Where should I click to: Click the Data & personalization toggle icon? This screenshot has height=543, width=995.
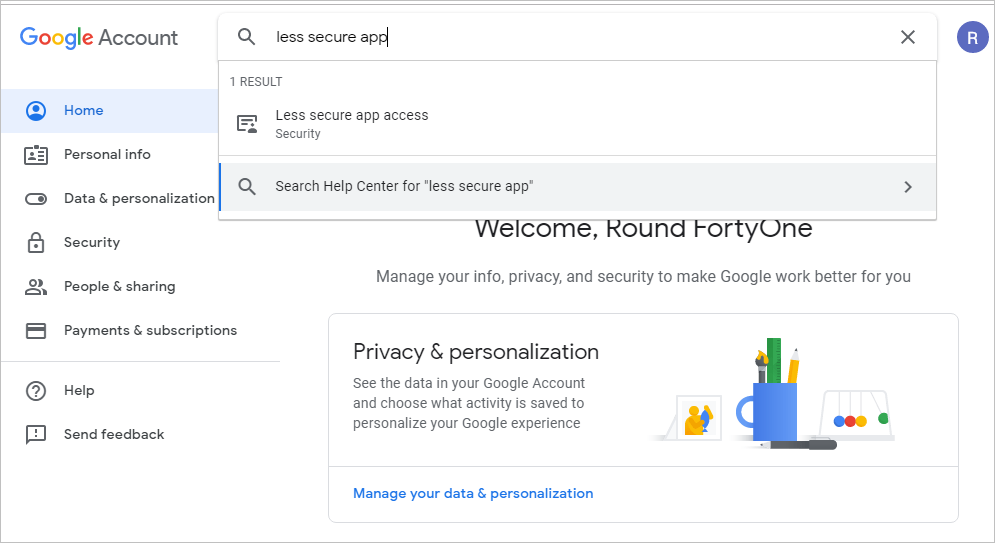coord(36,199)
